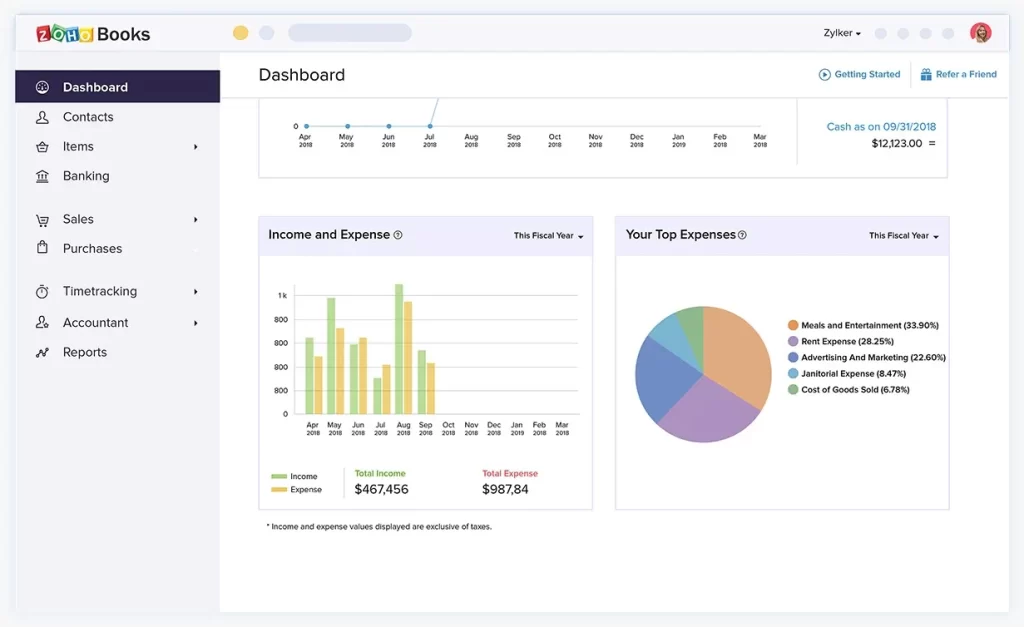
Task: Open Income and Expense fiscal year dropdown
Action: [x=548, y=236]
